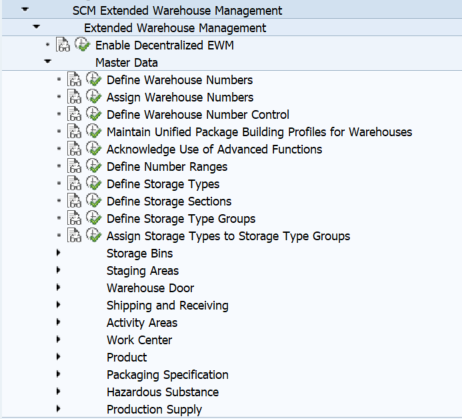Select the 'Production Supply' label

pos(154,409)
